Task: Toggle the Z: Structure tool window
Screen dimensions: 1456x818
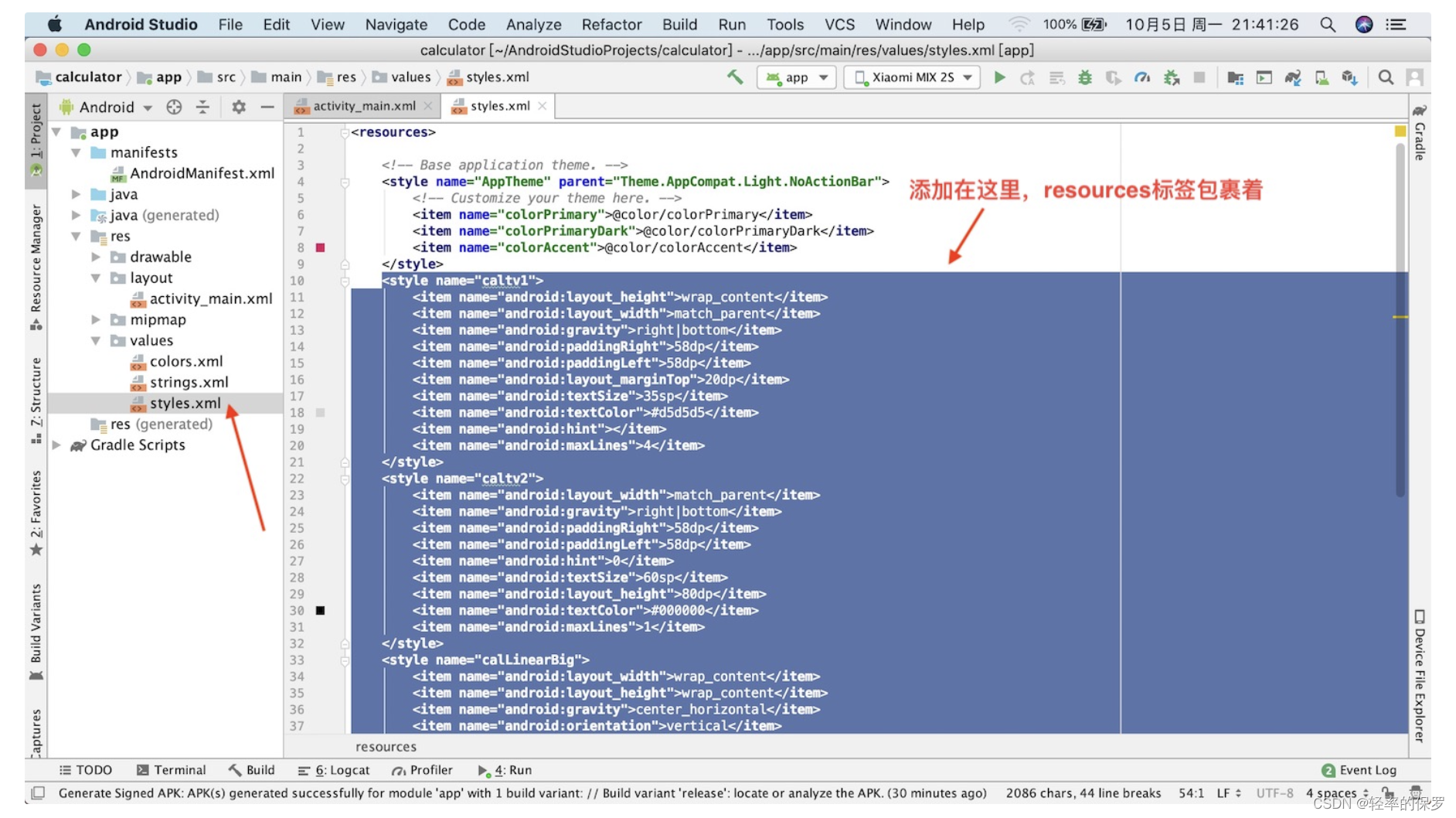Action: (36, 400)
